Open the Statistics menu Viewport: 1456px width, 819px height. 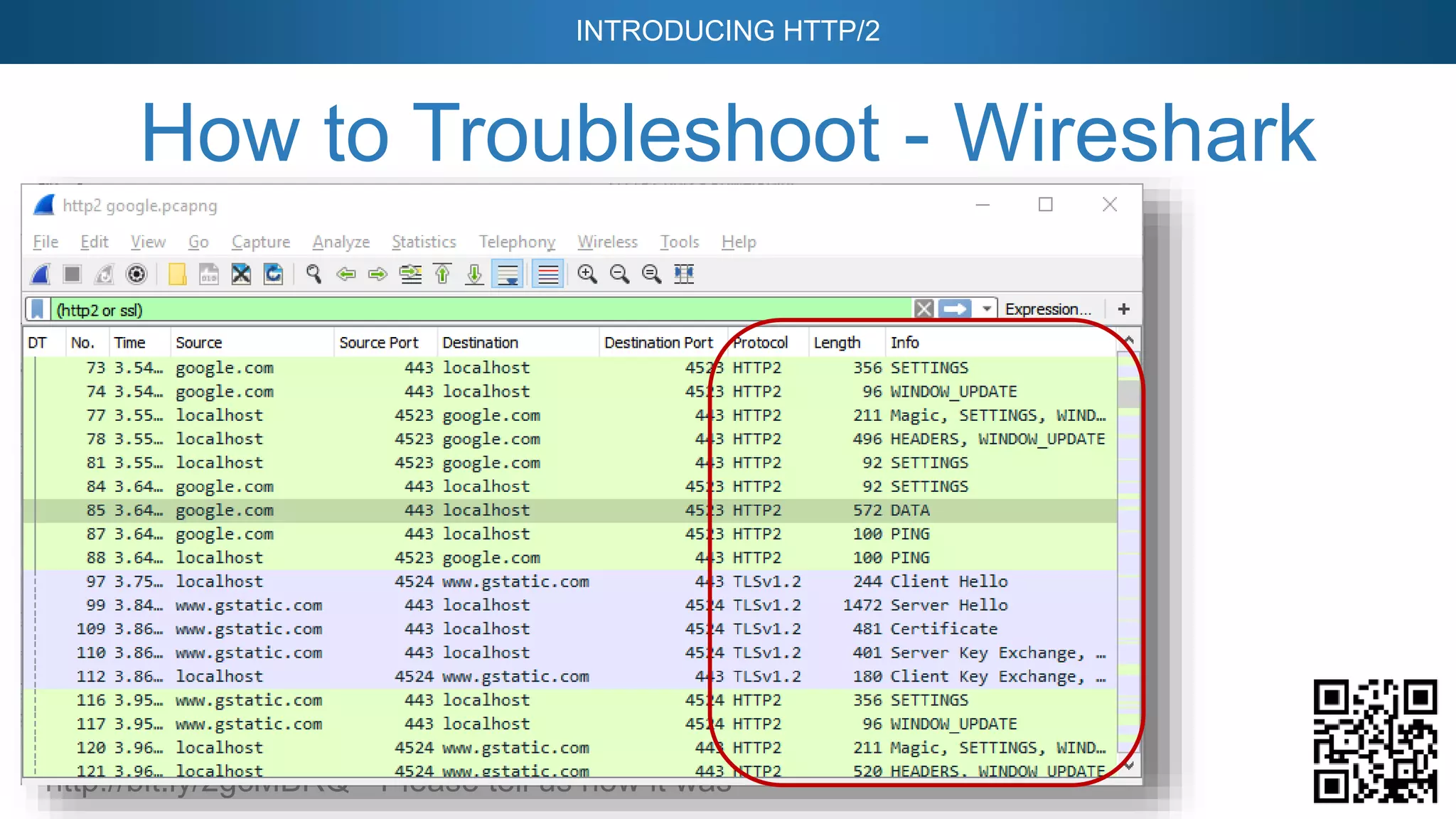tap(424, 242)
